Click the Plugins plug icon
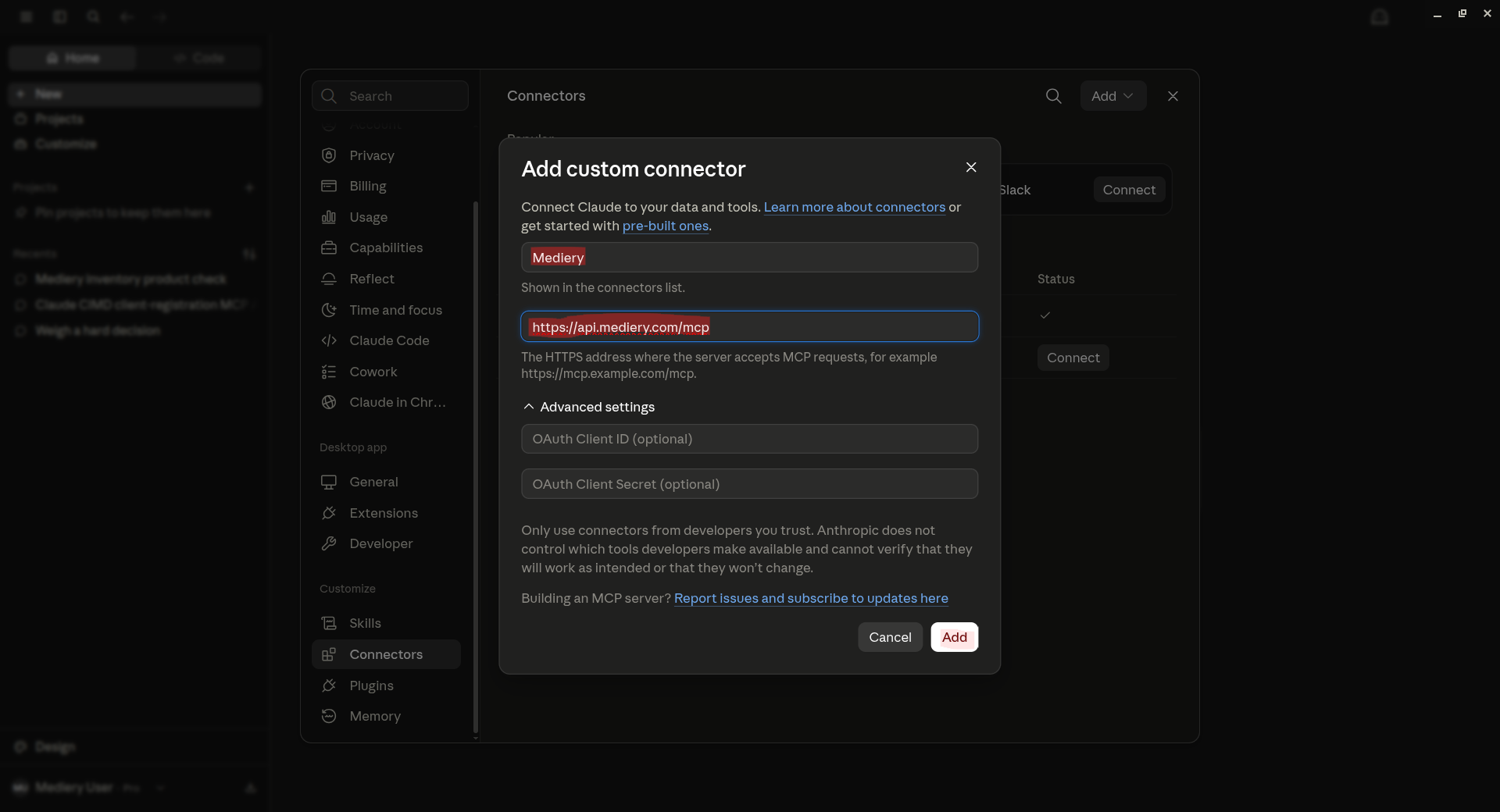The width and height of the screenshot is (1500, 812). 329,686
